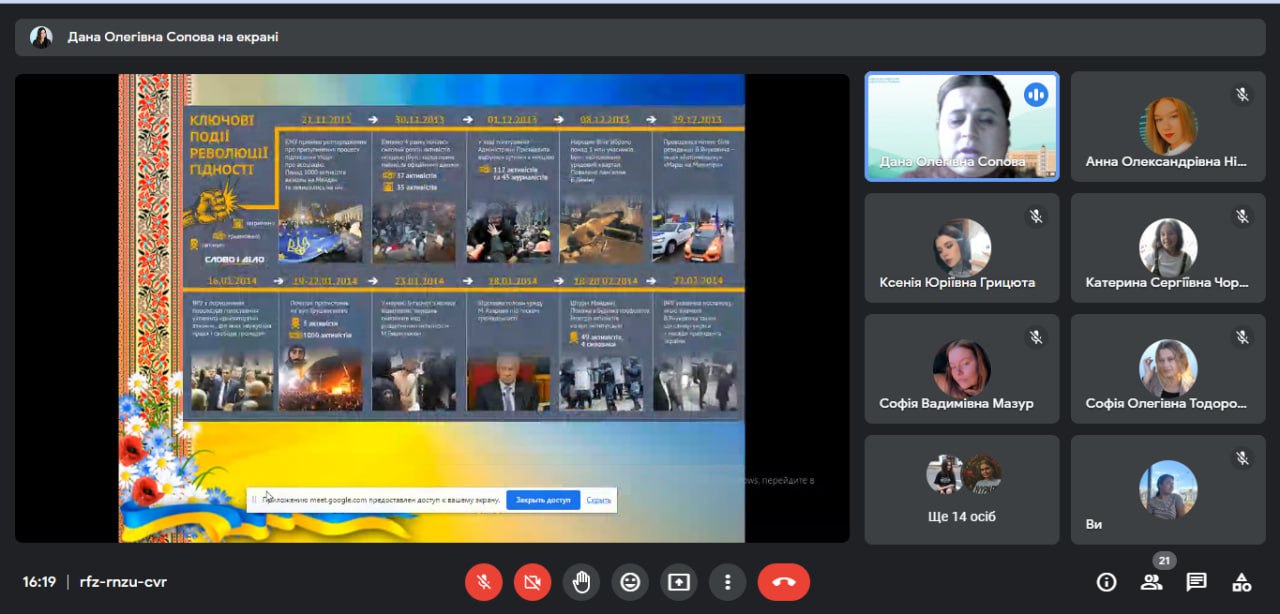Screen dimensions: 1280x614
Task: Click the blue 'Закрыть доступ' button
Action: point(542,500)
